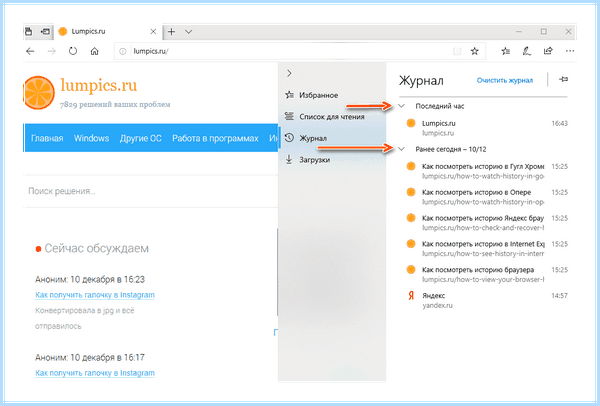Open Список для чтения section
The height and width of the screenshot is (406, 600).
(x=332, y=117)
